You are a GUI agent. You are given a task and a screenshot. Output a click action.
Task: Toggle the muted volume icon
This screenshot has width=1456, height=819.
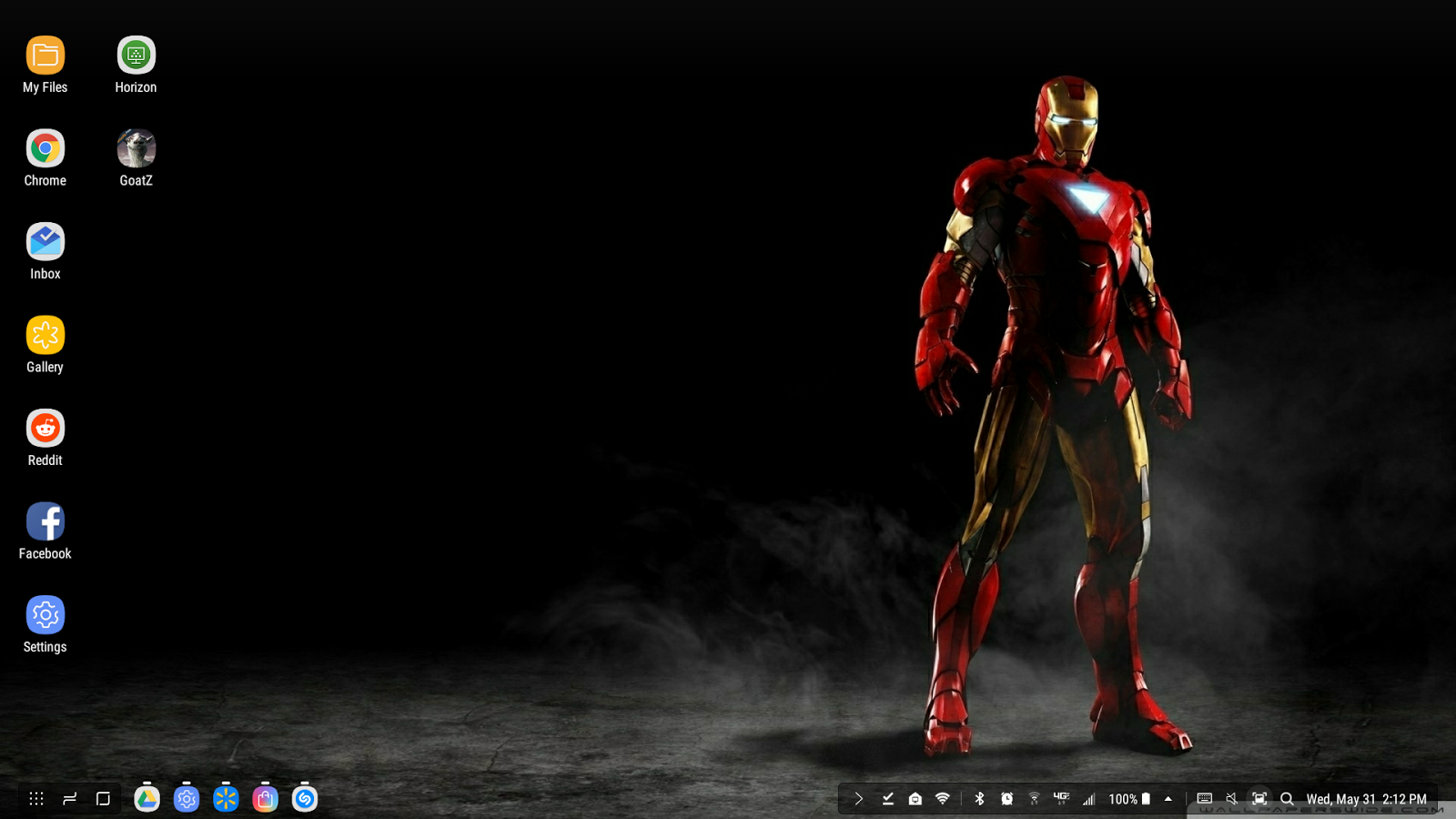point(1232,799)
